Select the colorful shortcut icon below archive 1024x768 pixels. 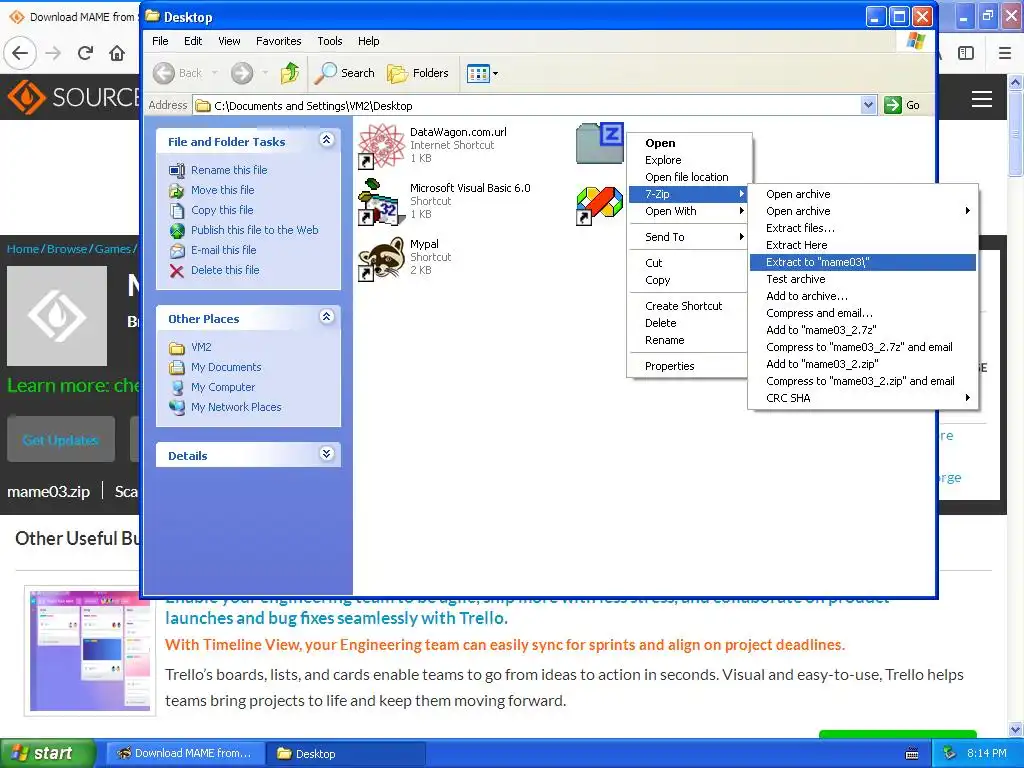(599, 205)
